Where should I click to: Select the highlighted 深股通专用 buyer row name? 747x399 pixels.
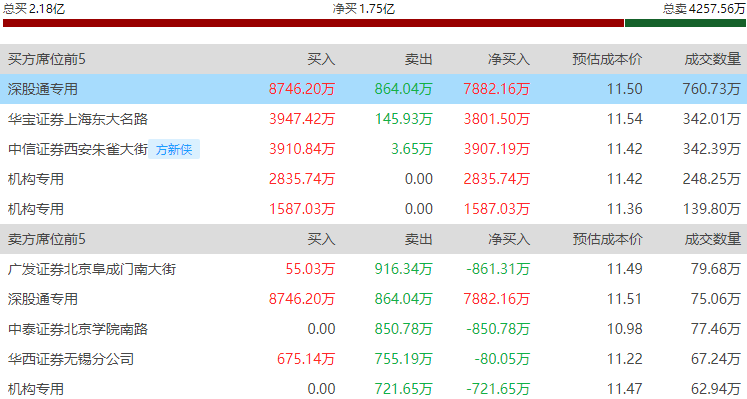[43, 89]
